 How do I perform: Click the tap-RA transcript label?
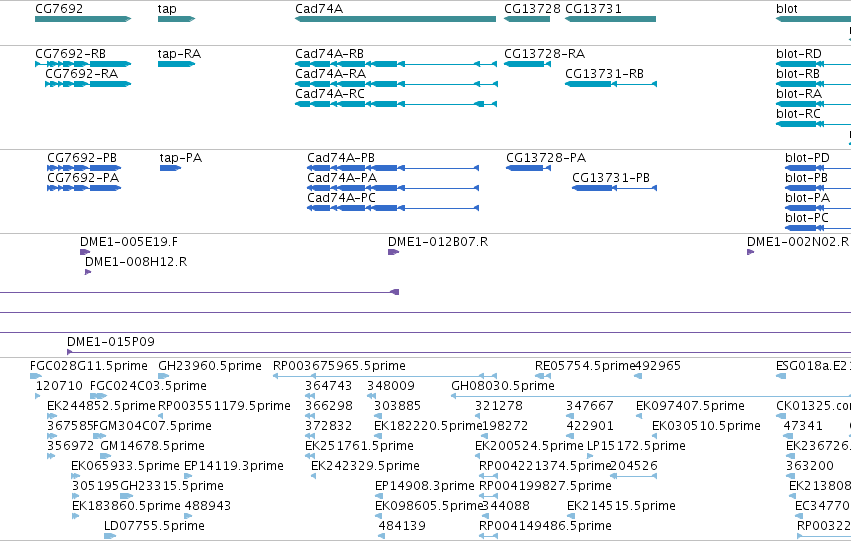(x=179, y=54)
